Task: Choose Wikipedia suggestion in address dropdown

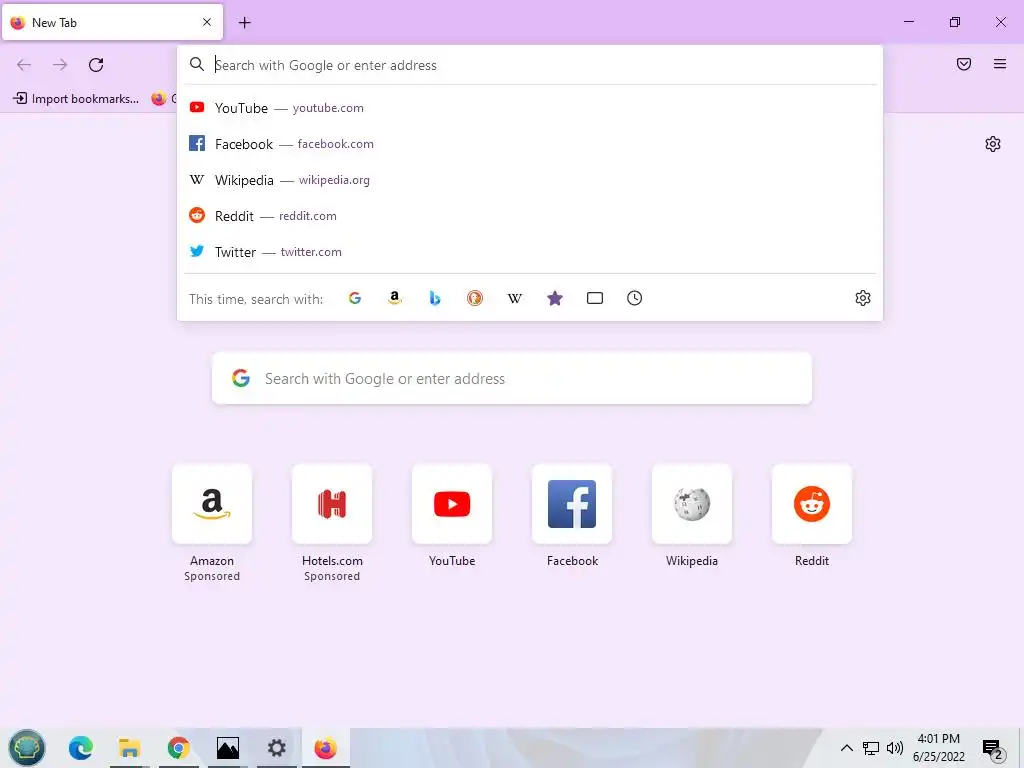Action: (x=530, y=180)
